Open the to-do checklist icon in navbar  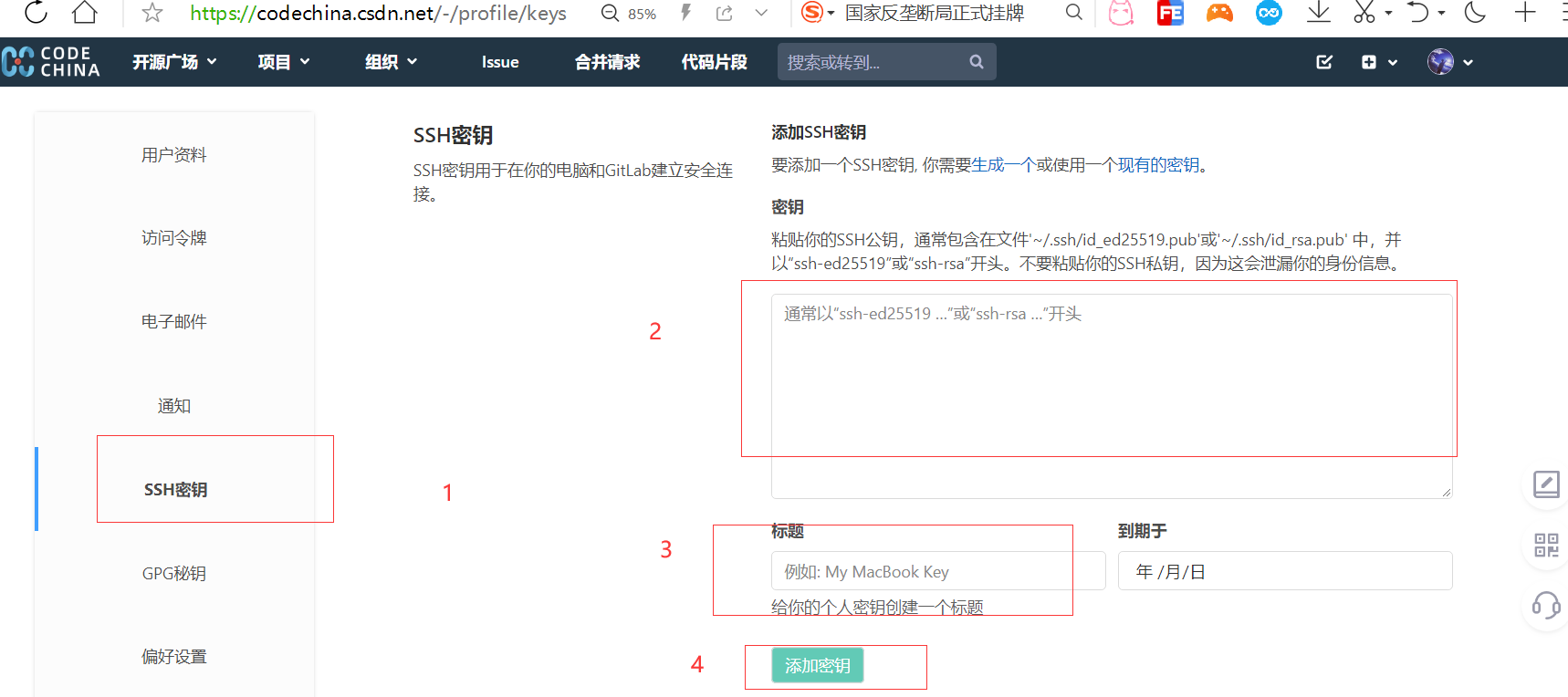click(x=1324, y=62)
